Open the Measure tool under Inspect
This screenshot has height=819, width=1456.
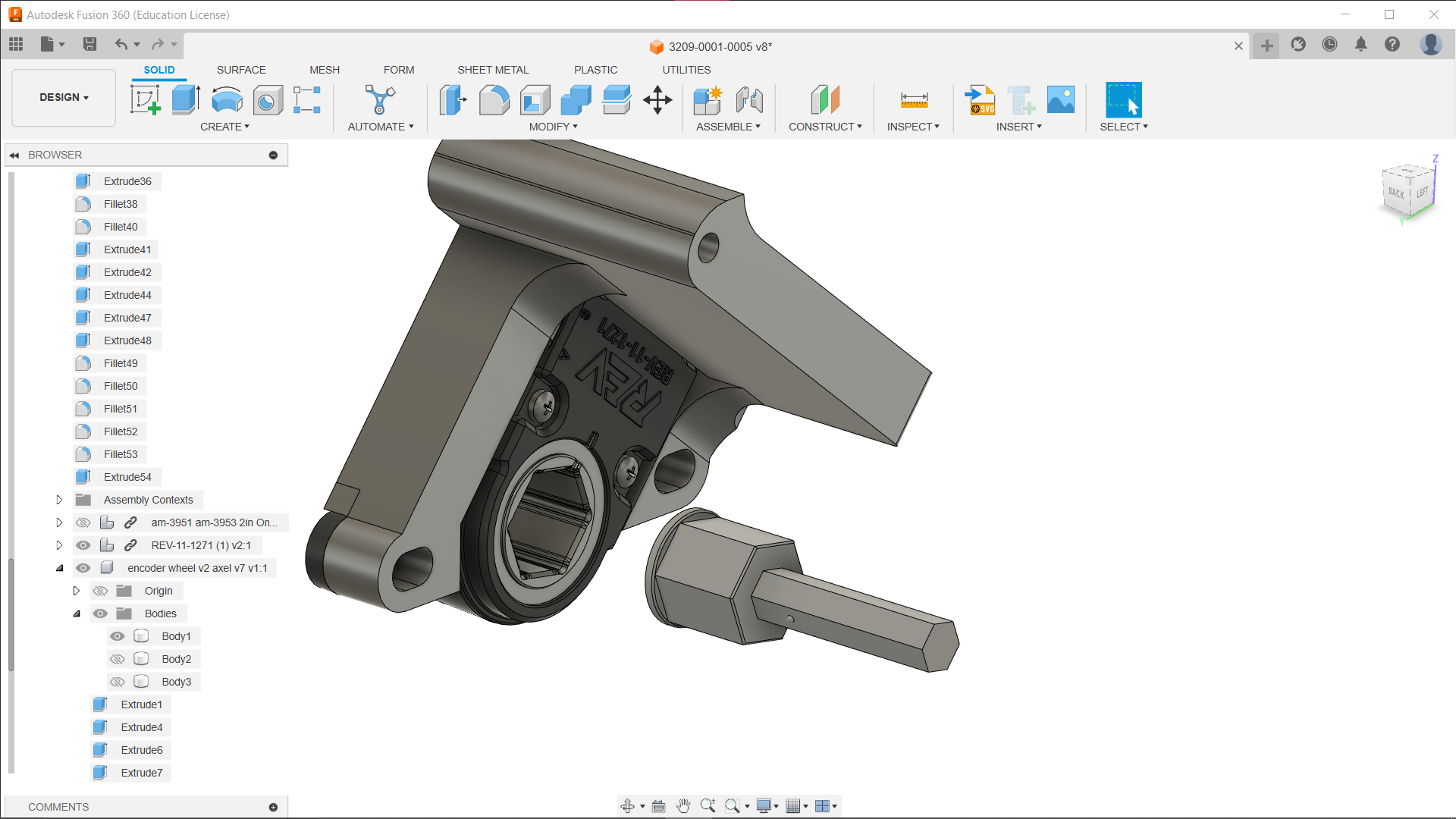[x=914, y=99]
